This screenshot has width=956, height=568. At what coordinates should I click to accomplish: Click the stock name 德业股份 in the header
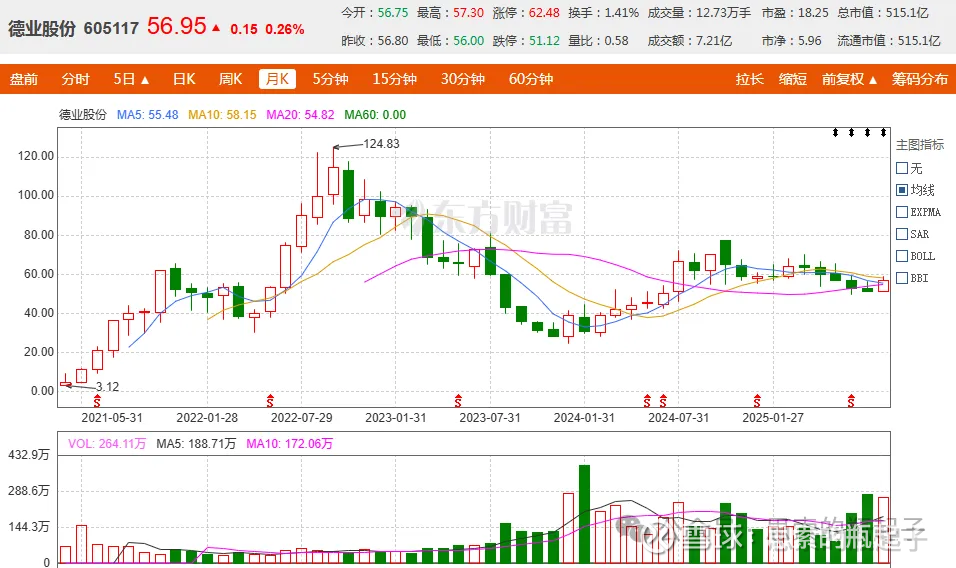click(42, 29)
